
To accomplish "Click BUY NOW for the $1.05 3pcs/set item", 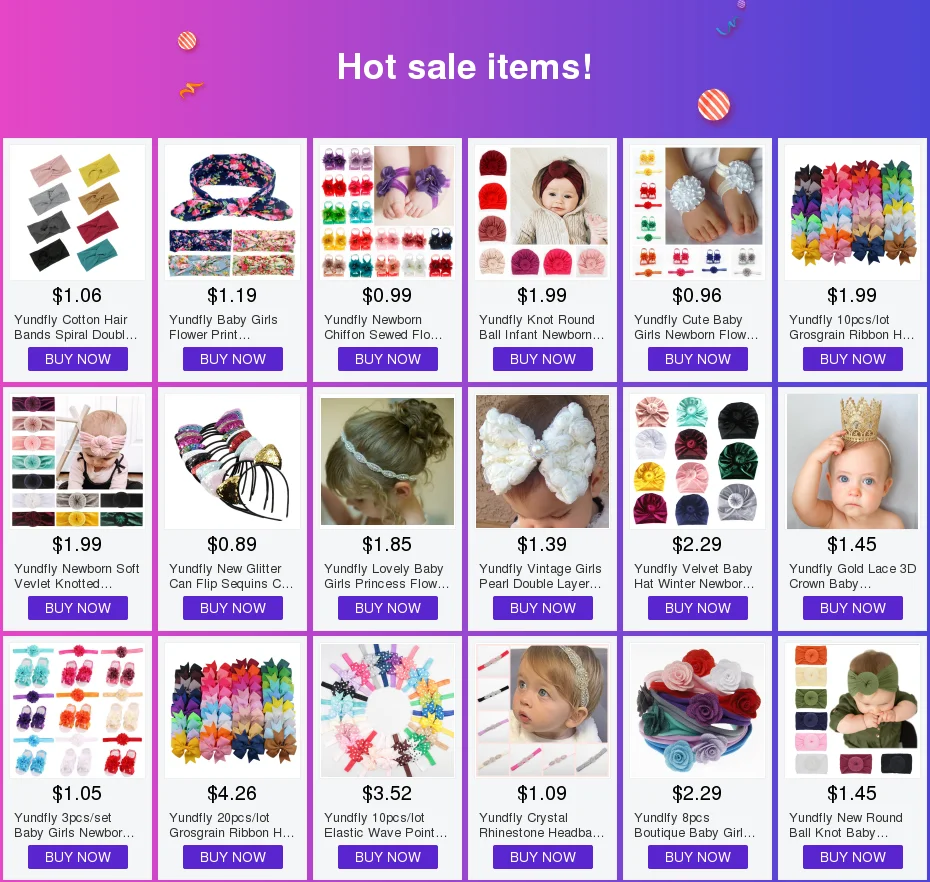I will pyautogui.click(x=78, y=857).
